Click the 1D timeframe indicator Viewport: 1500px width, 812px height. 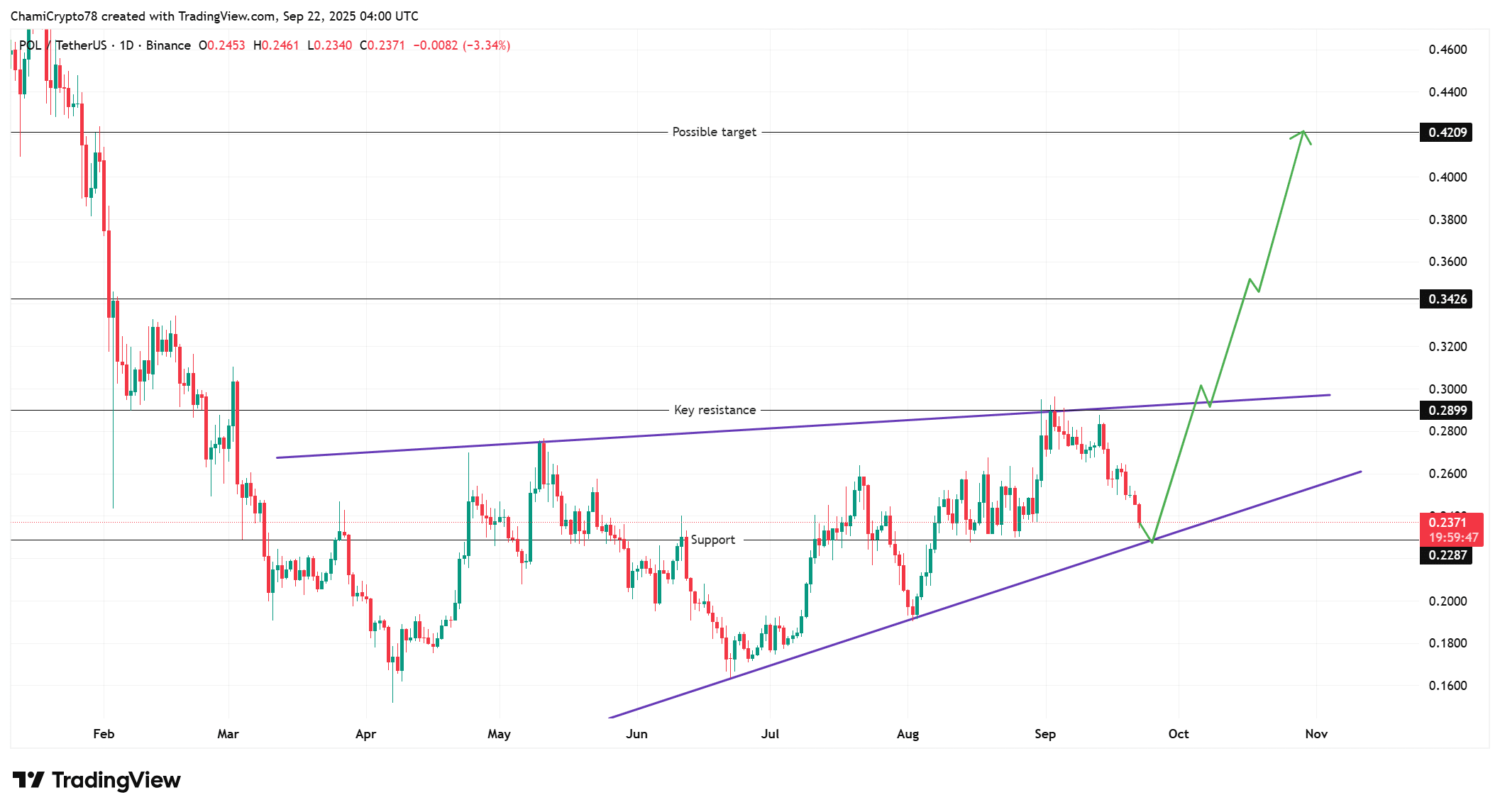coord(126,45)
